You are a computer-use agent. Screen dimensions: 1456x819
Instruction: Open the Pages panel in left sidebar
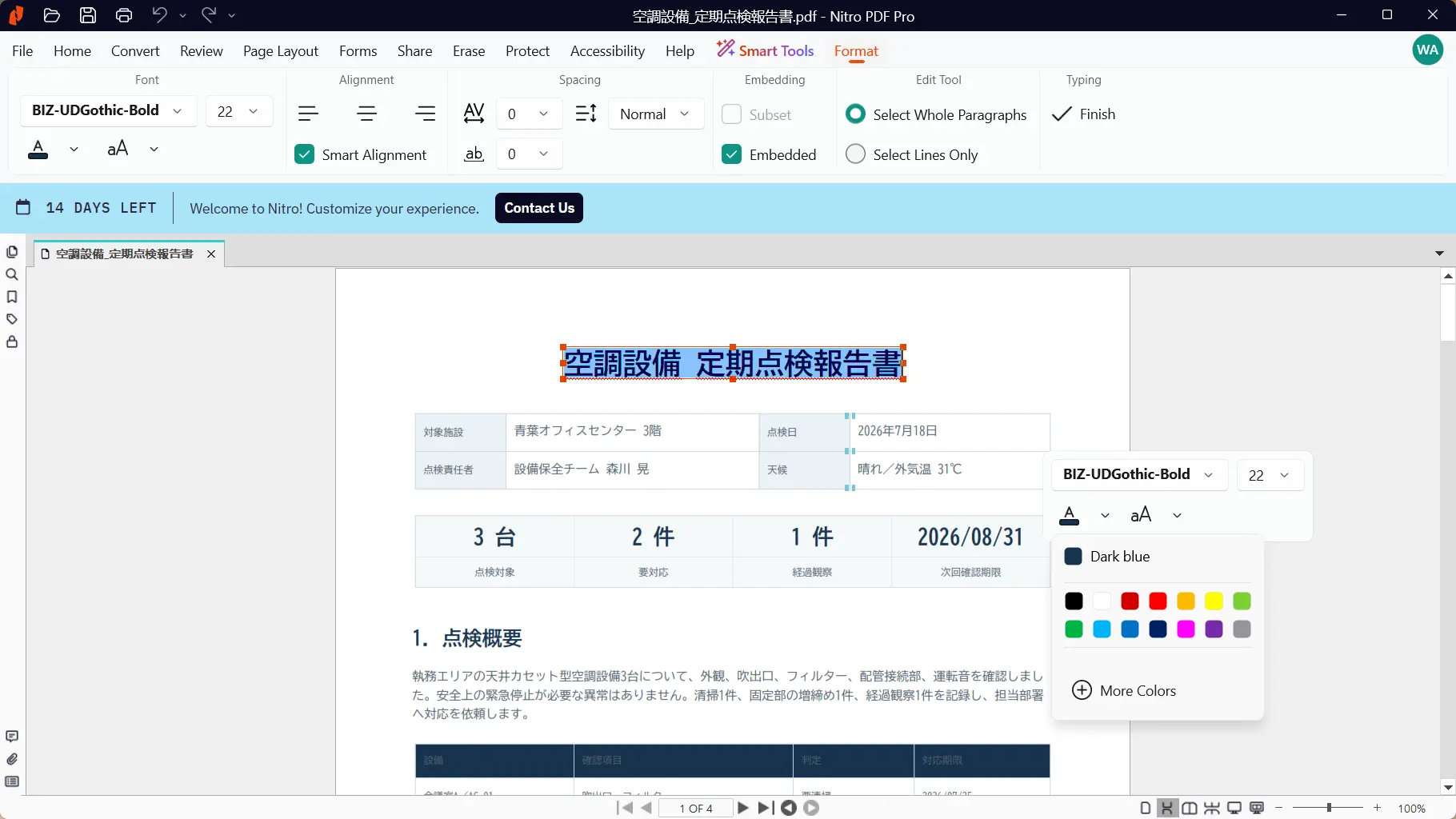click(x=12, y=252)
